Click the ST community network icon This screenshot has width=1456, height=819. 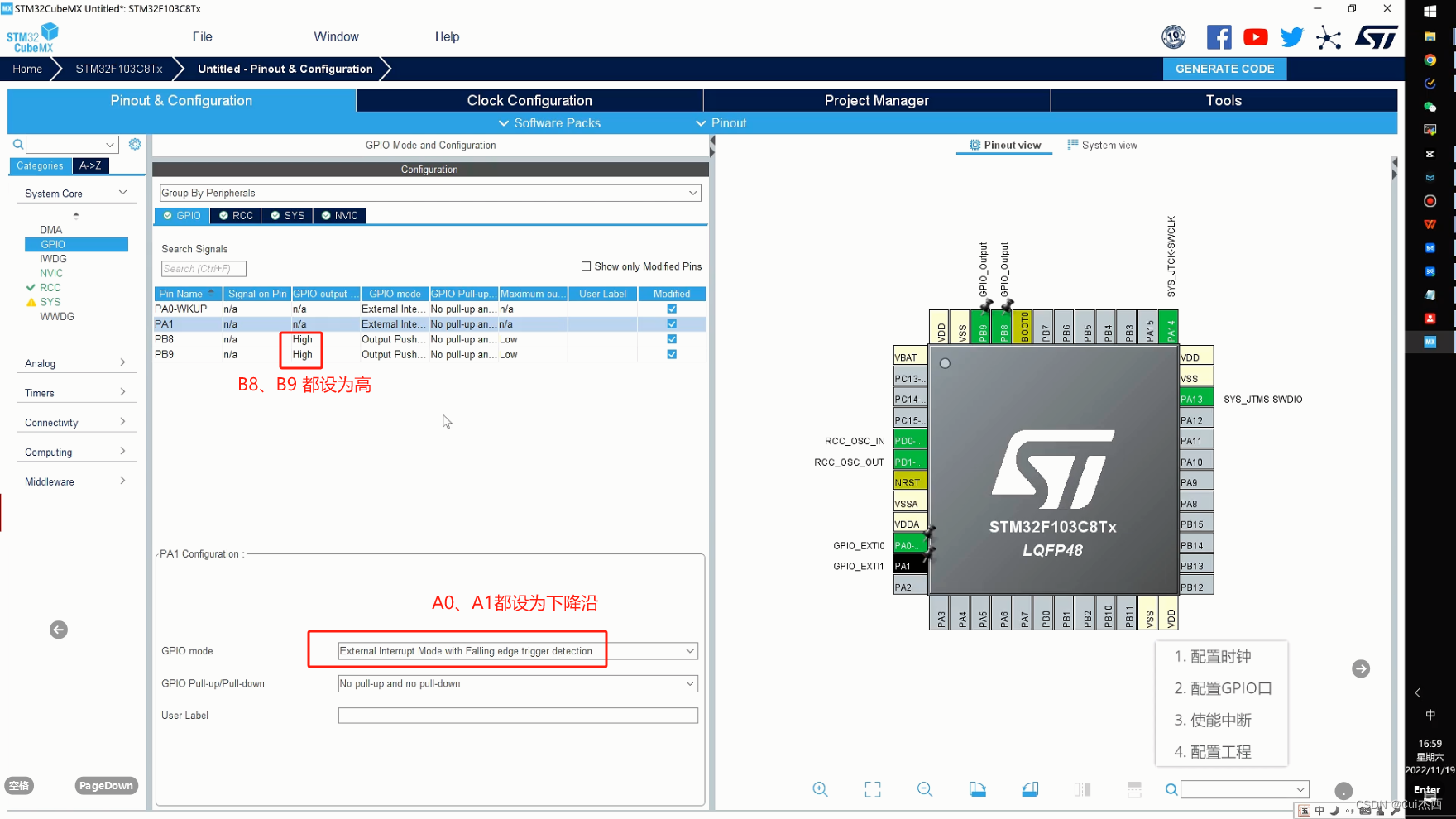(1329, 37)
